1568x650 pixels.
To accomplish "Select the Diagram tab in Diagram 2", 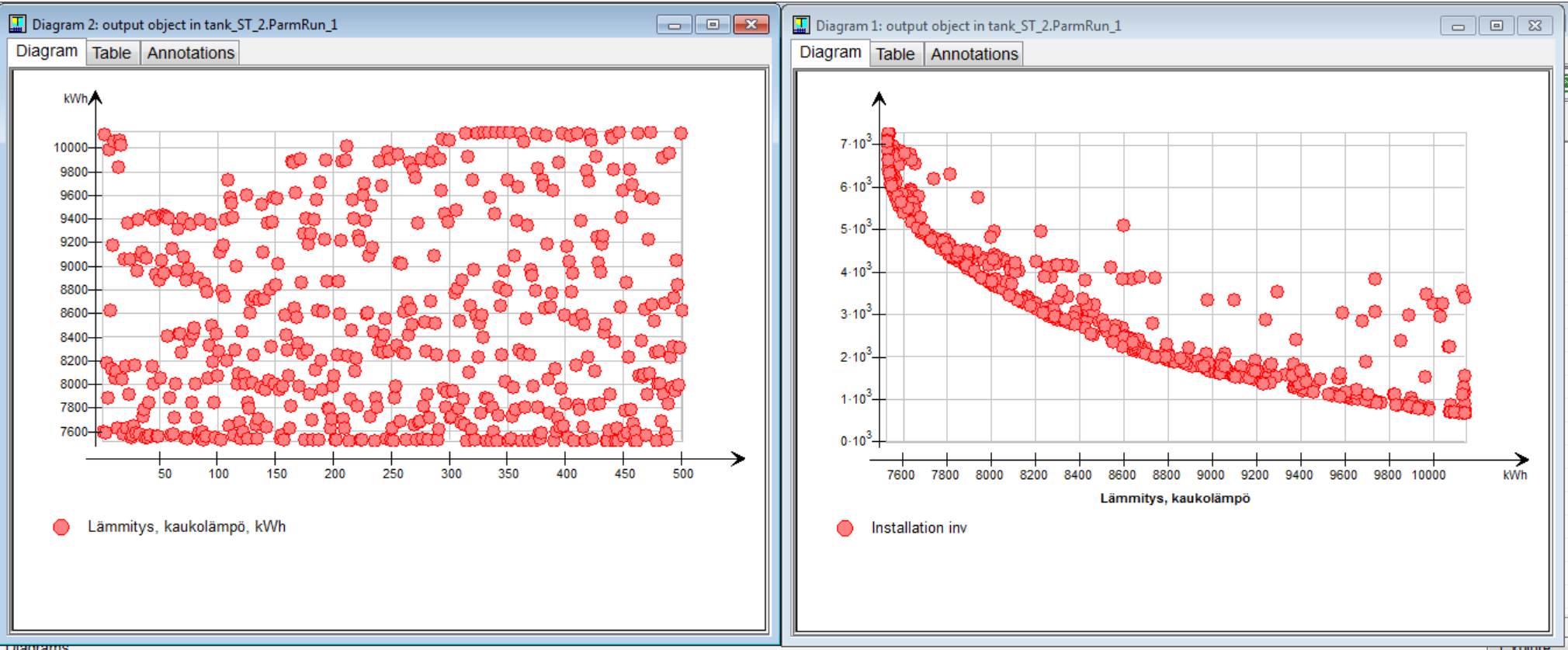I will tap(47, 51).
